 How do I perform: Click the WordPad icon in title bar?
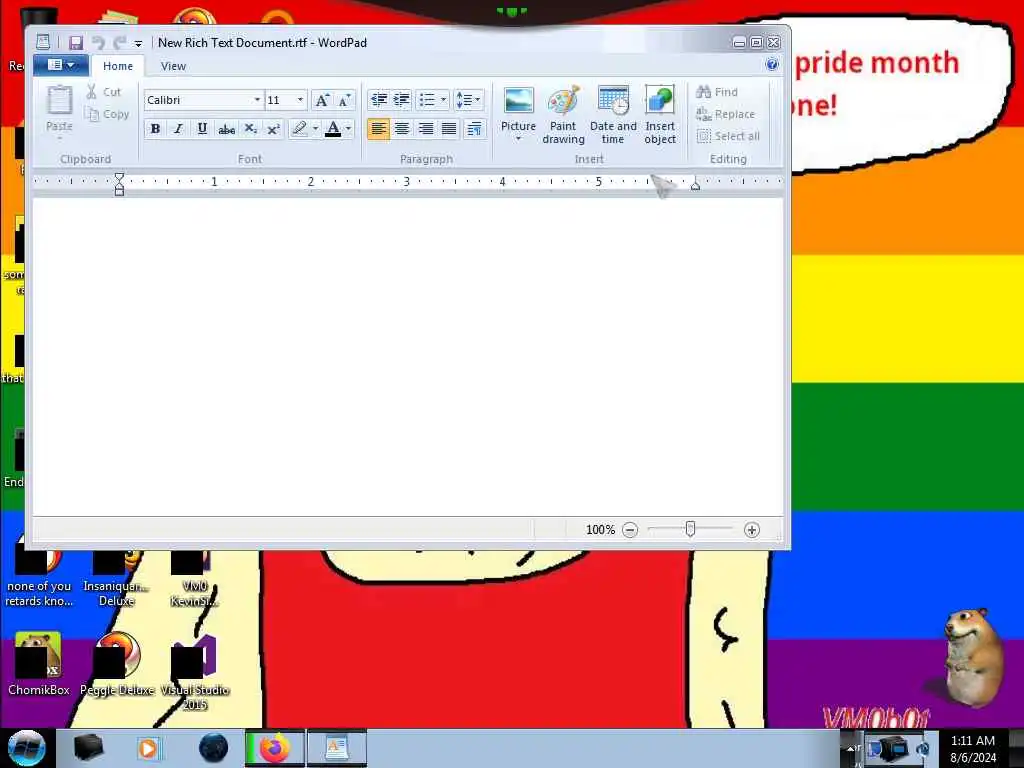(x=43, y=43)
